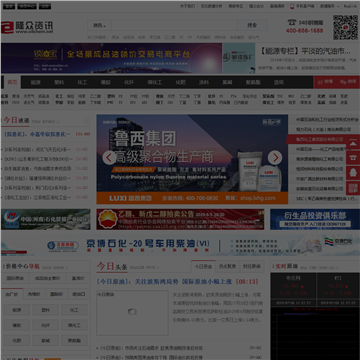
Task: Click the 隆众资讯 site logo
Action: pos(27,27)
